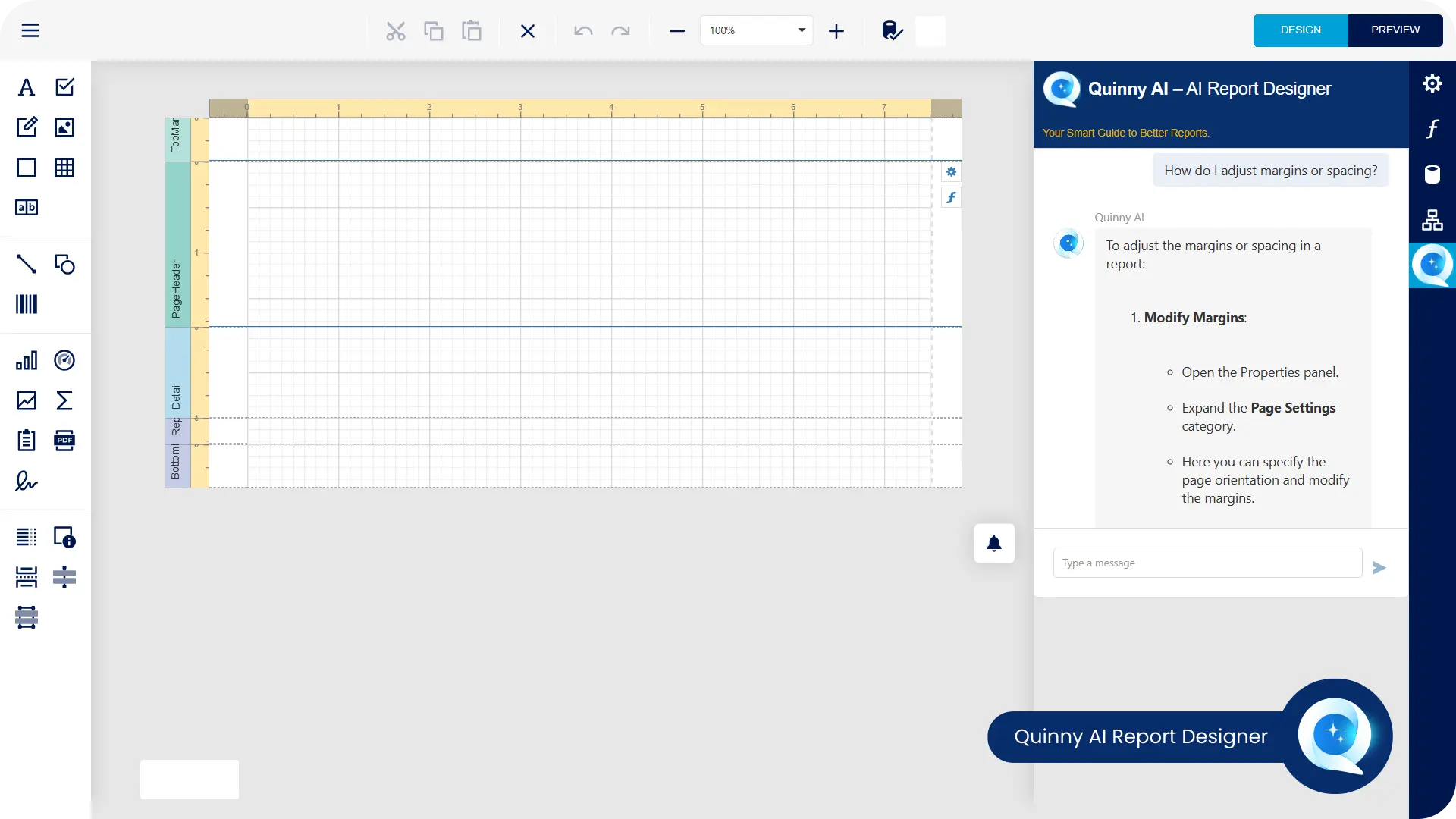1456x819 pixels.
Task: Open PageHeader band gear smart tag
Action: 951,172
